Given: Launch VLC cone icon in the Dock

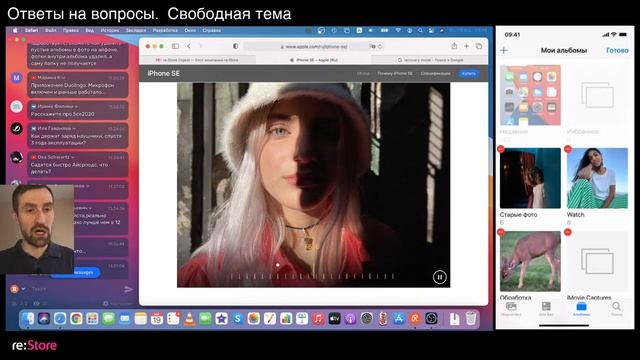Looking at the screenshot, I should (x=189, y=319).
